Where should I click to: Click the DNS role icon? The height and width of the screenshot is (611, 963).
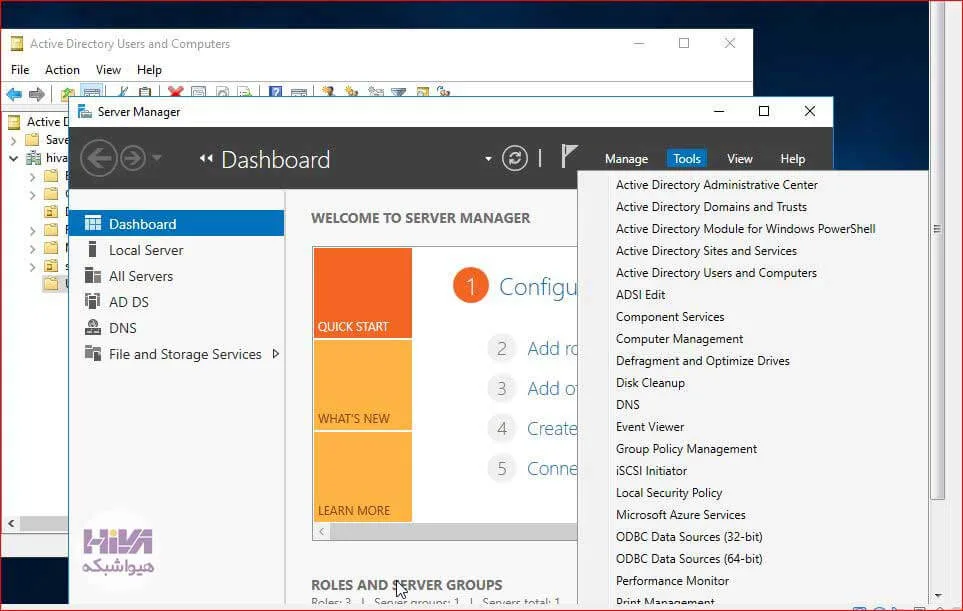[93, 327]
